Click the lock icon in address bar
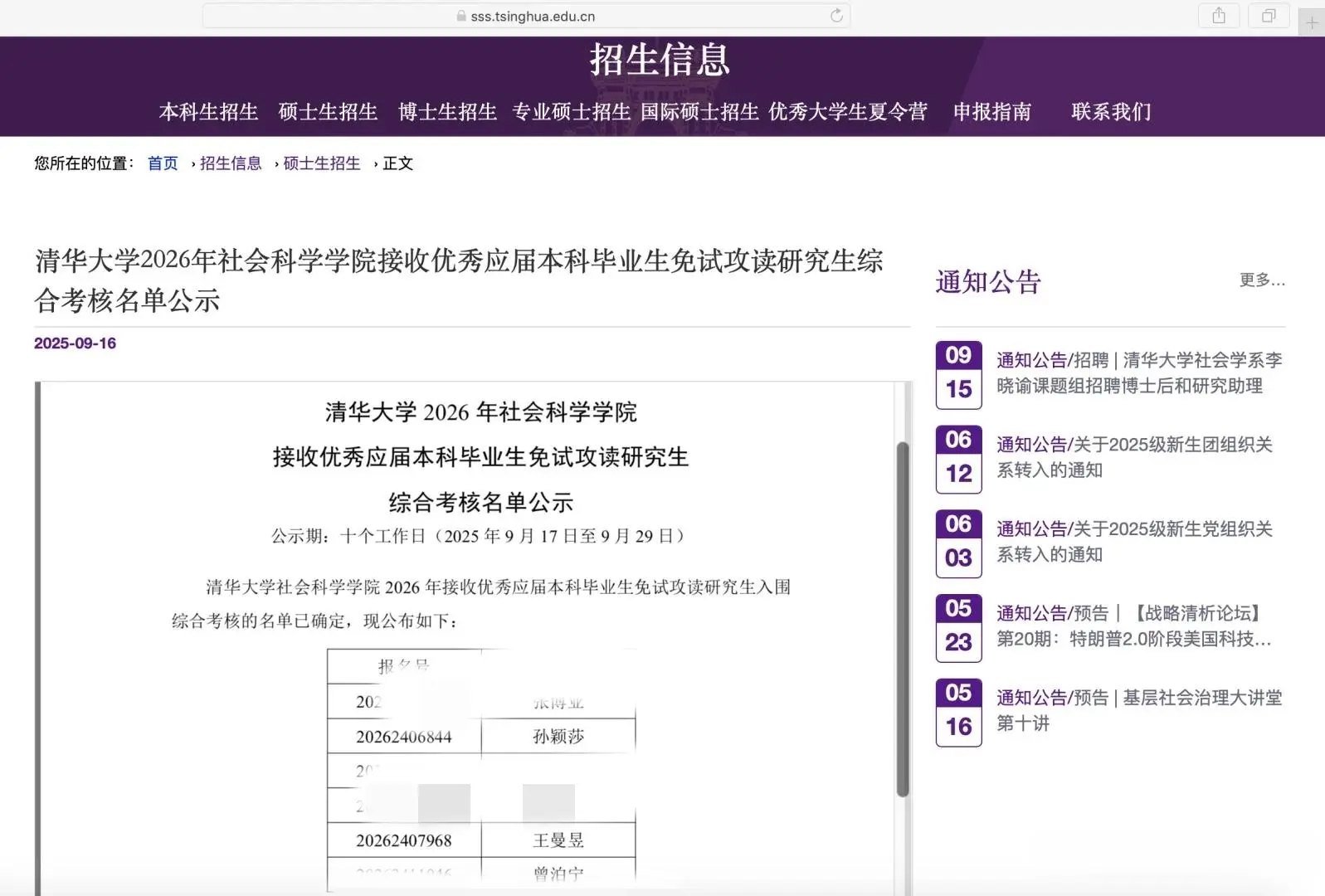 (461, 17)
